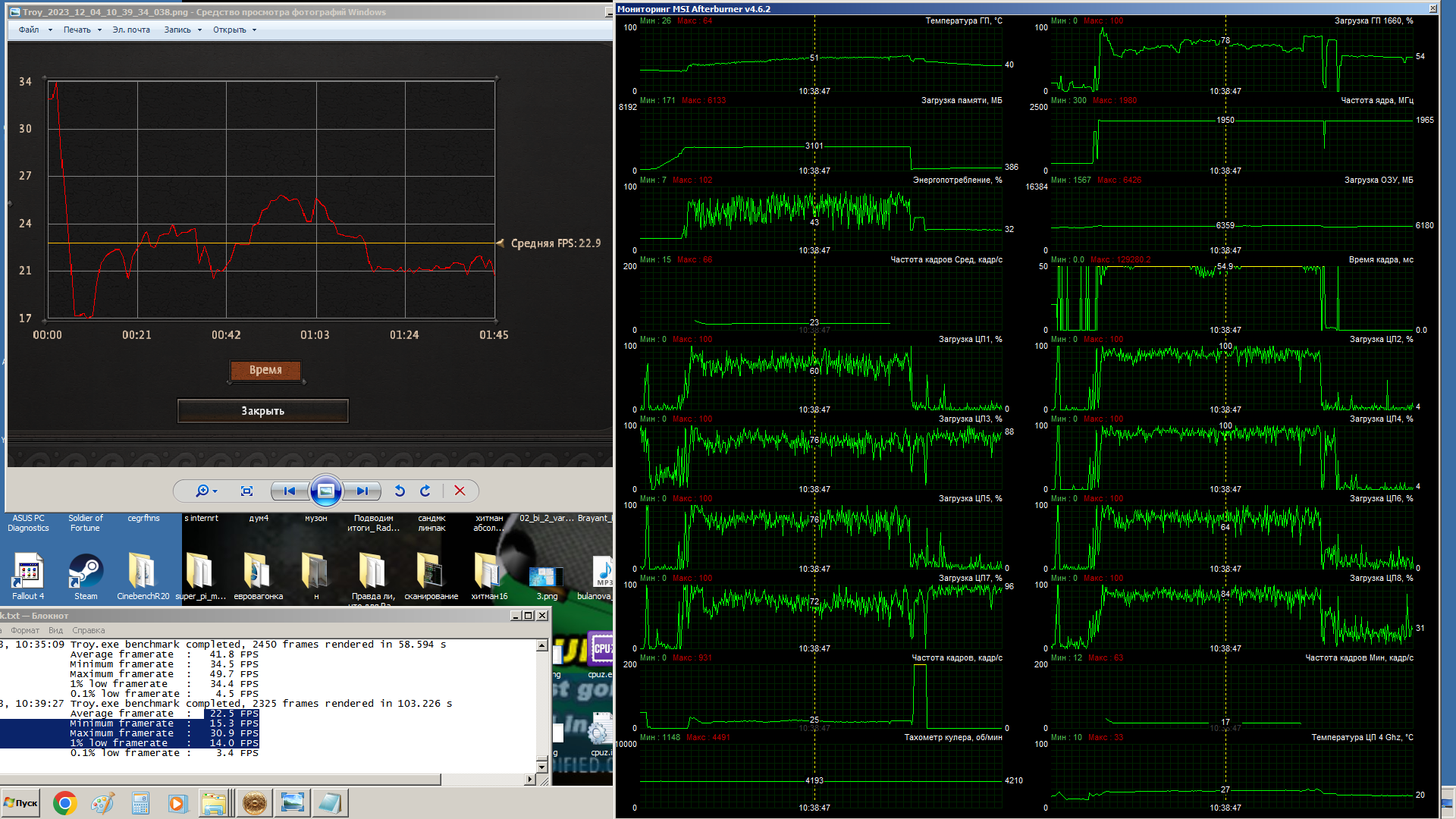Open the Справка menu in Notepad
Viewport: 1456px width, 819px height.
tap(89, 630)
